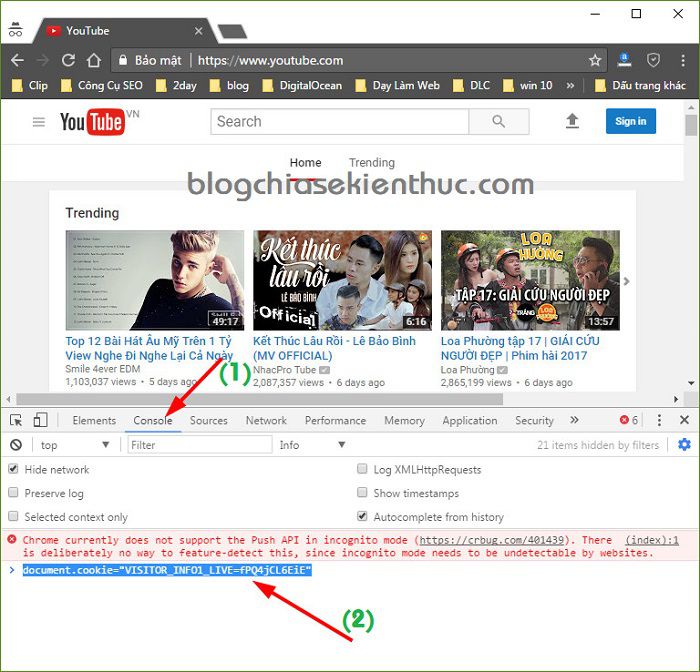Uncheck Hide network checkbox
The height and width of the screenshot is (672, 700).
click(13, 469)
